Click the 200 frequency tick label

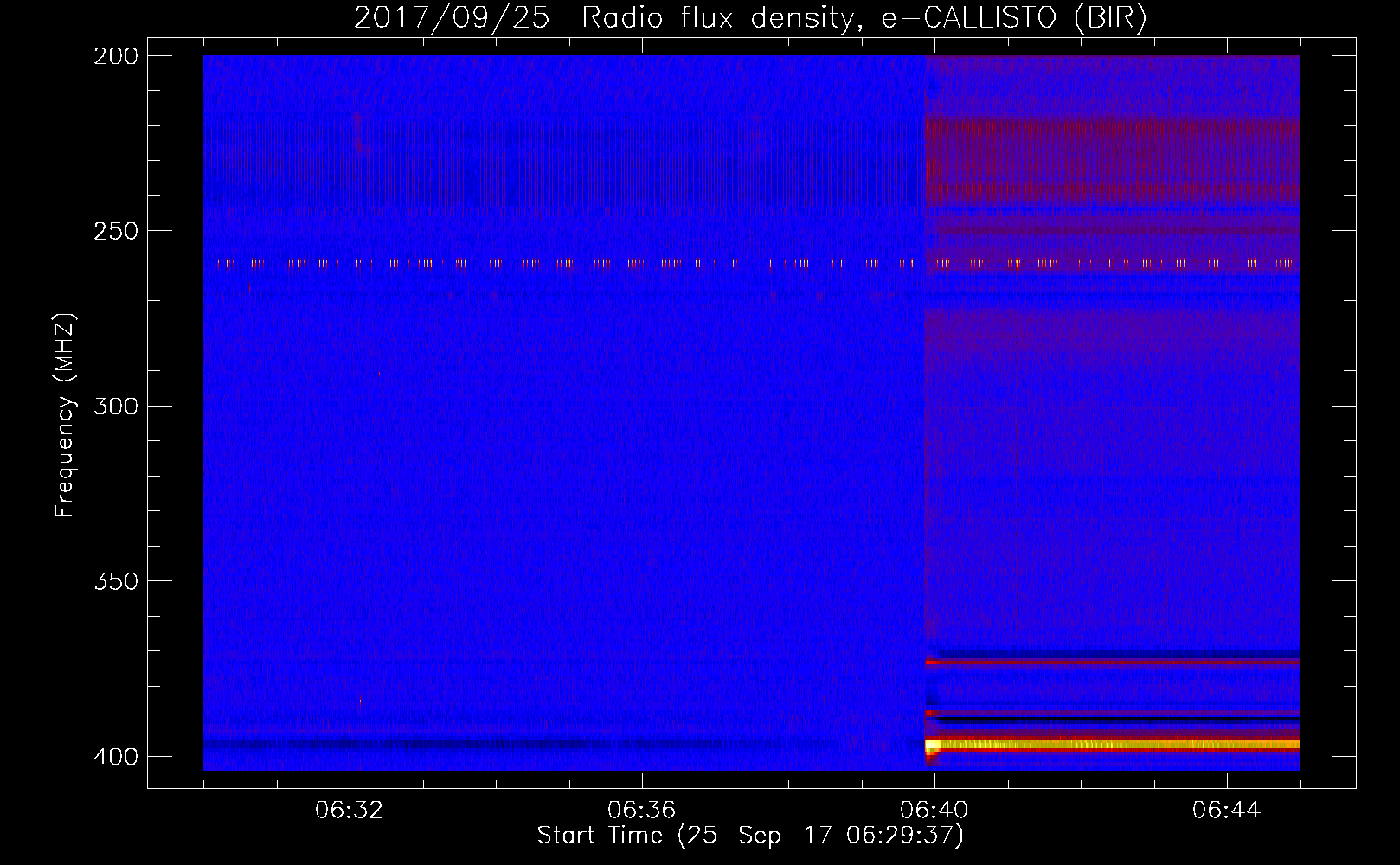115,55
